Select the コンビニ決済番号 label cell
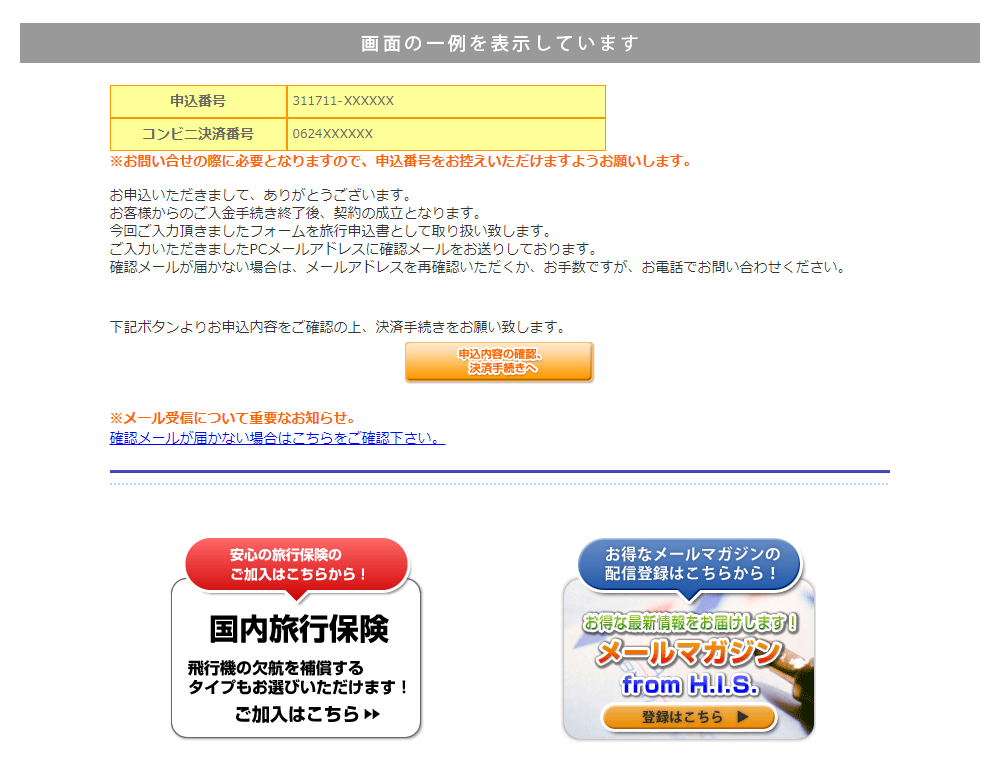 (x=198, y=134)
